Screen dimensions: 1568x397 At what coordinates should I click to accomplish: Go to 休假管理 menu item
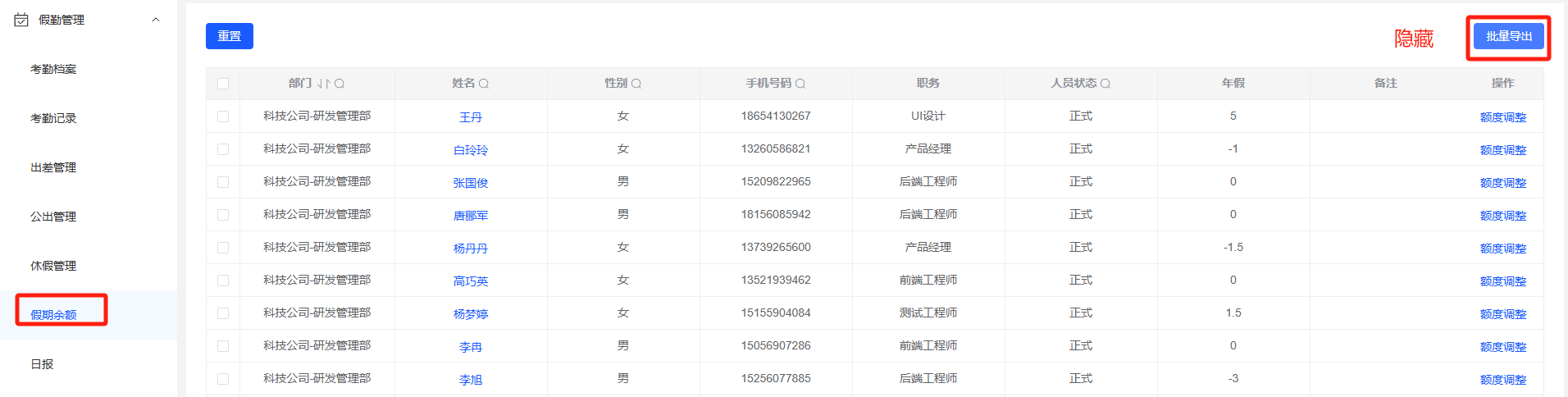tap(53, 266)
